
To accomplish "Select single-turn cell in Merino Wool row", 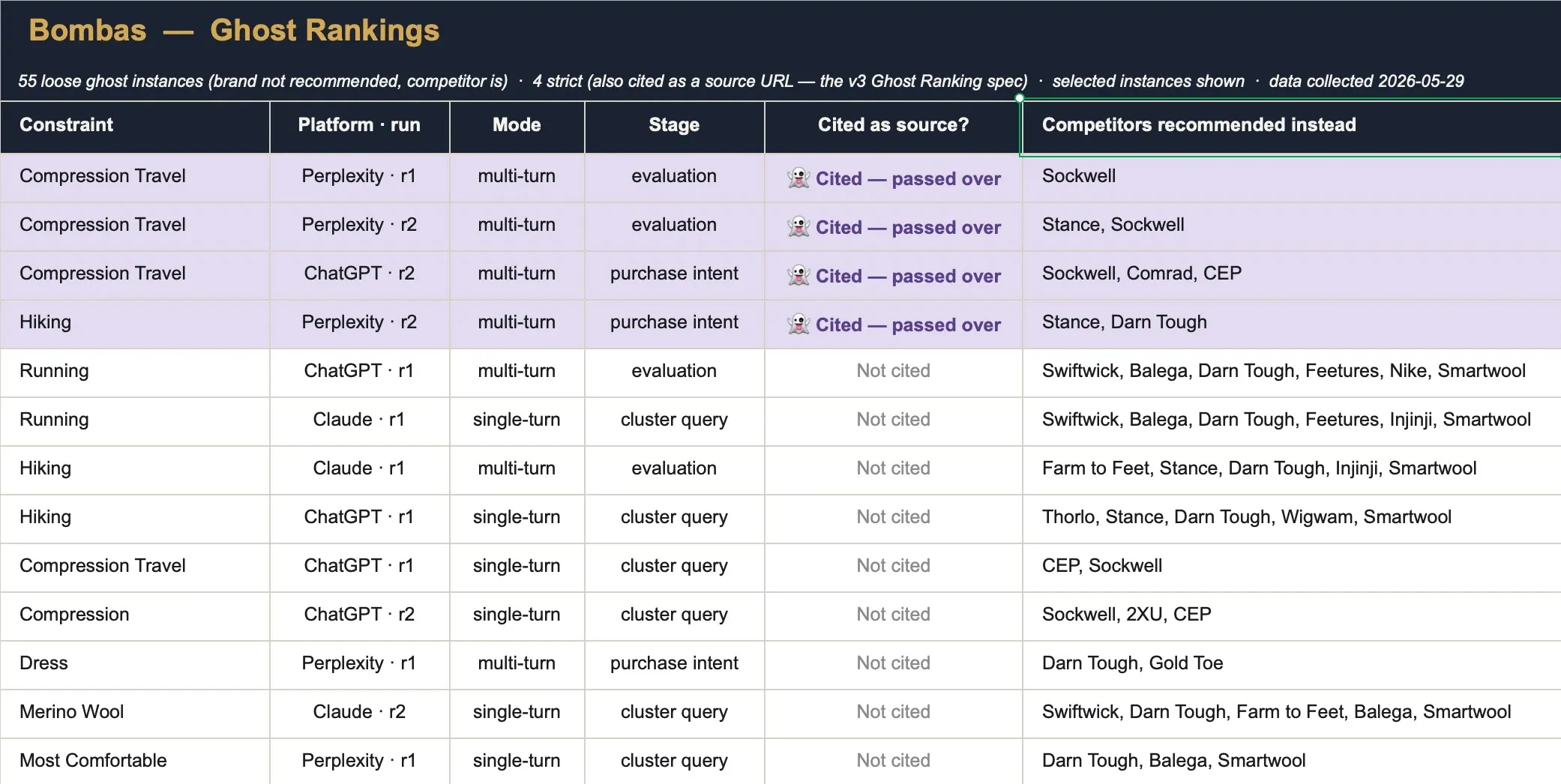I will coord(517,714).
